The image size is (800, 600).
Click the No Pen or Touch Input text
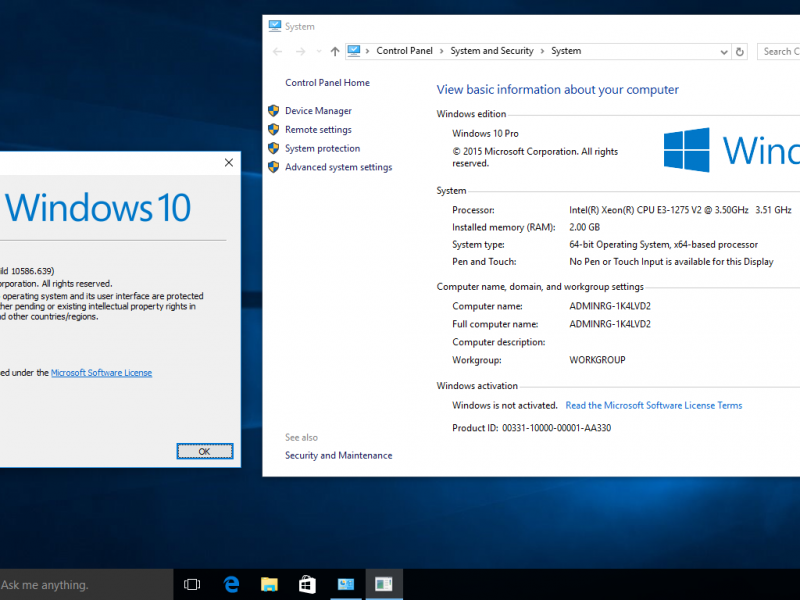point(671,262)
